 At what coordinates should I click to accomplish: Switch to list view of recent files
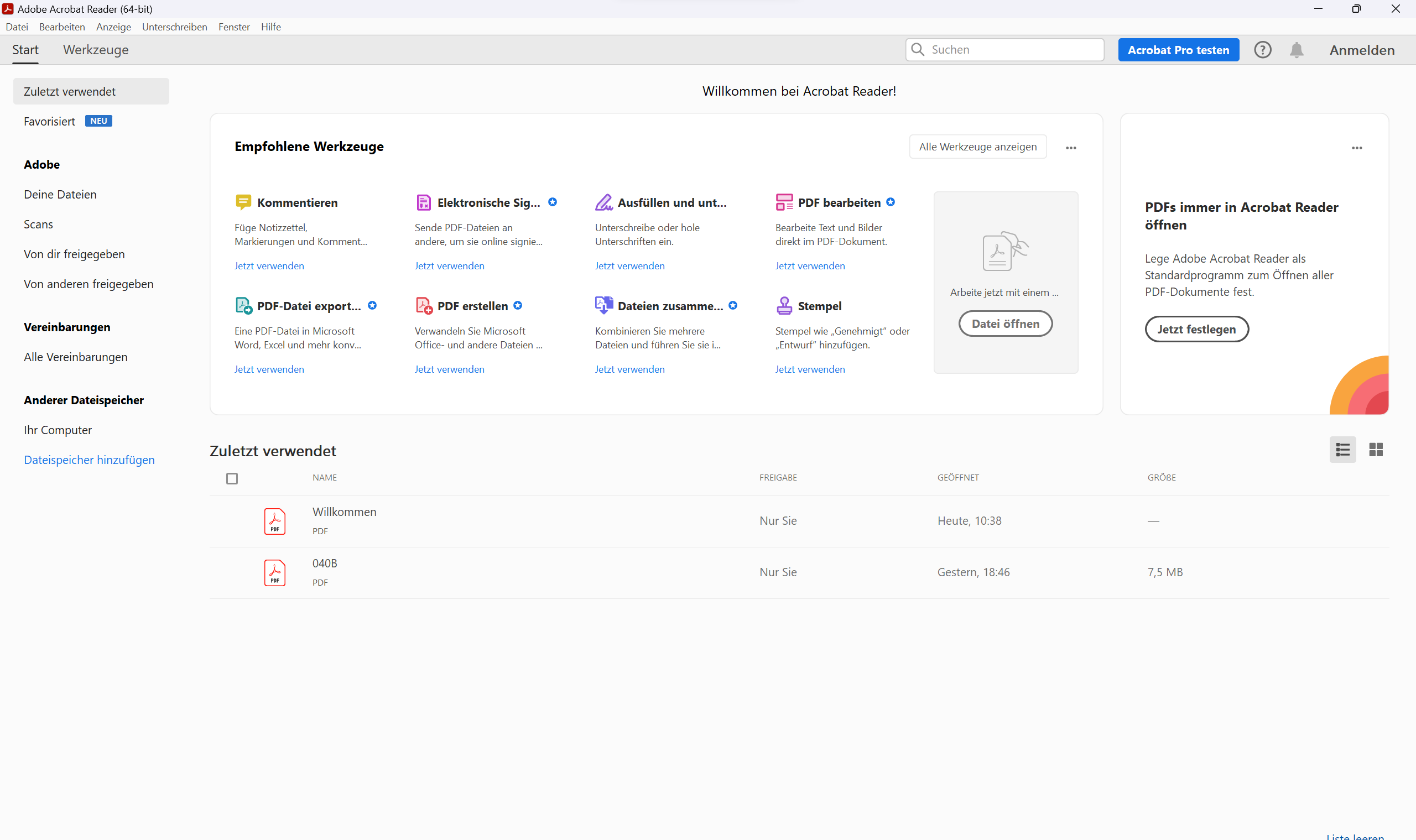coord(1342,450)
